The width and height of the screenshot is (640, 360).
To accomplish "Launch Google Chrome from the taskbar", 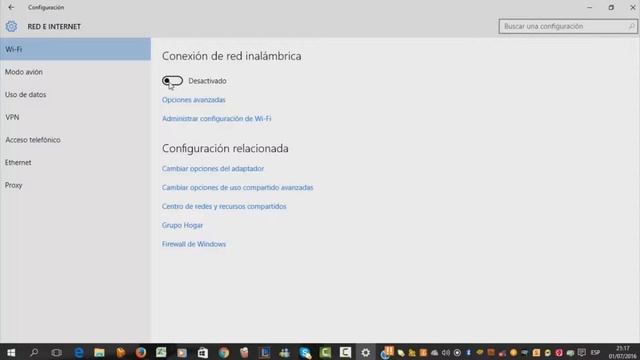I will [x=223, y=352].
